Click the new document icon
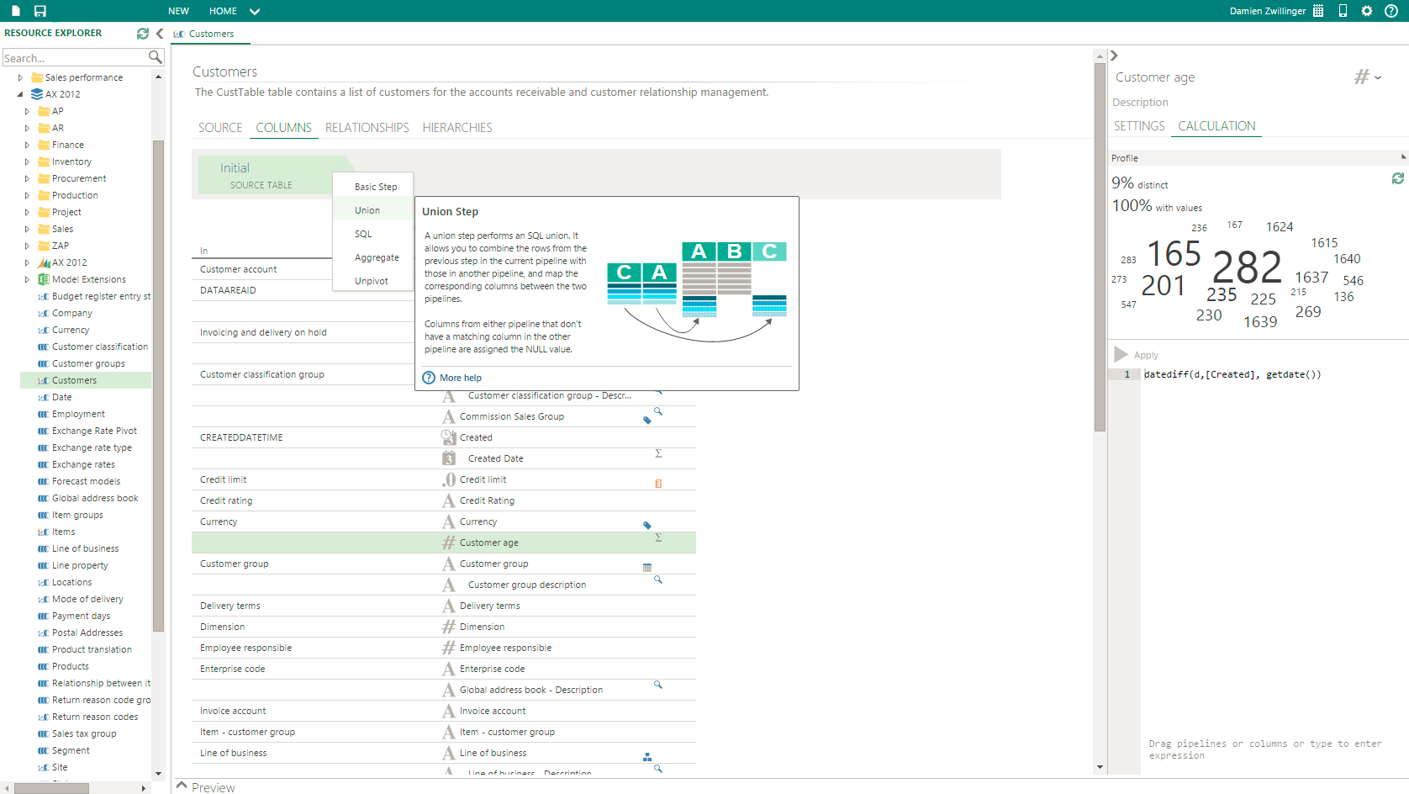The height and width of the screenshot is (794, 1409). tap(16, 11)
